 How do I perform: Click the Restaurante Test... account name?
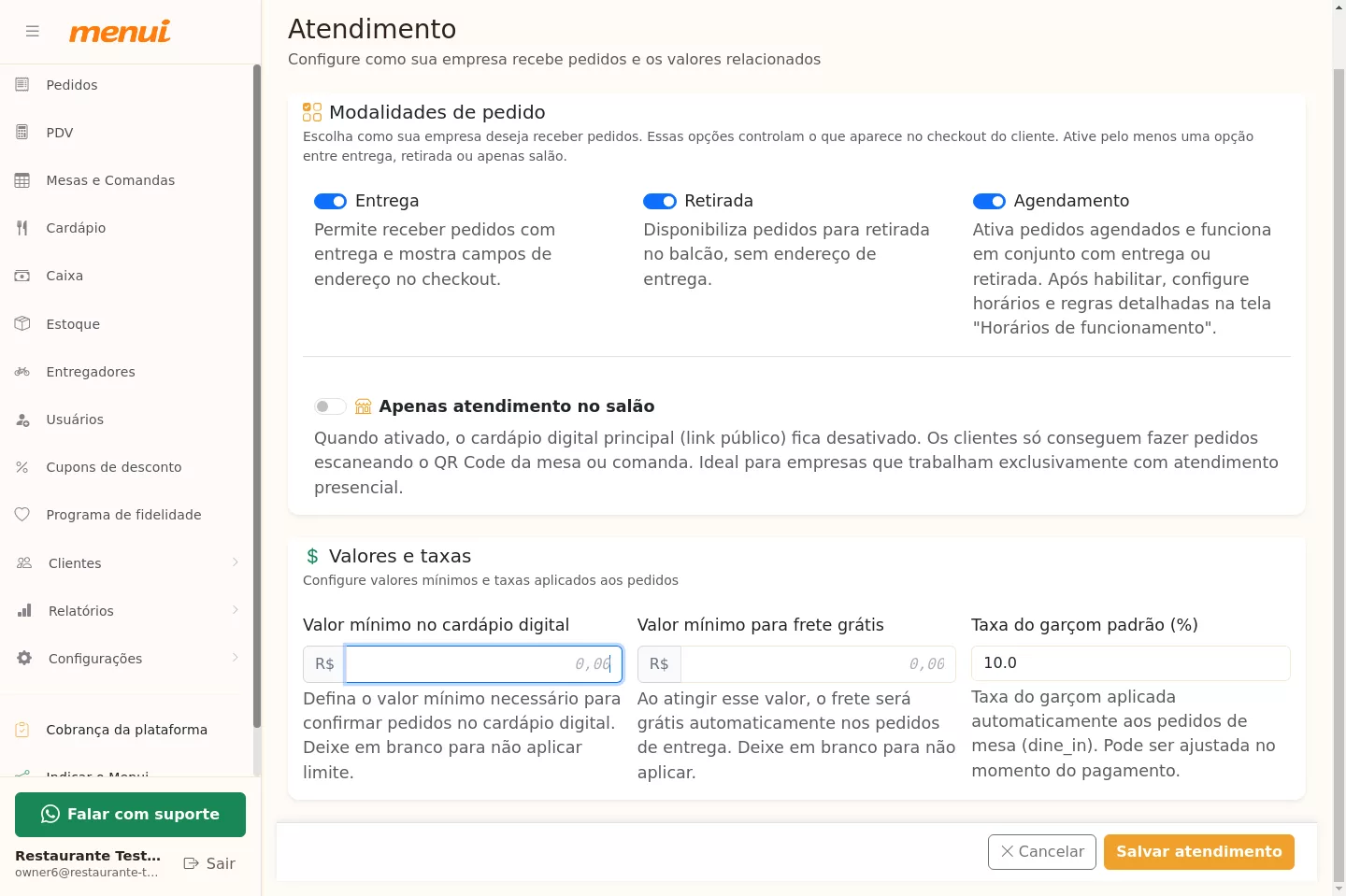[88, 856]
